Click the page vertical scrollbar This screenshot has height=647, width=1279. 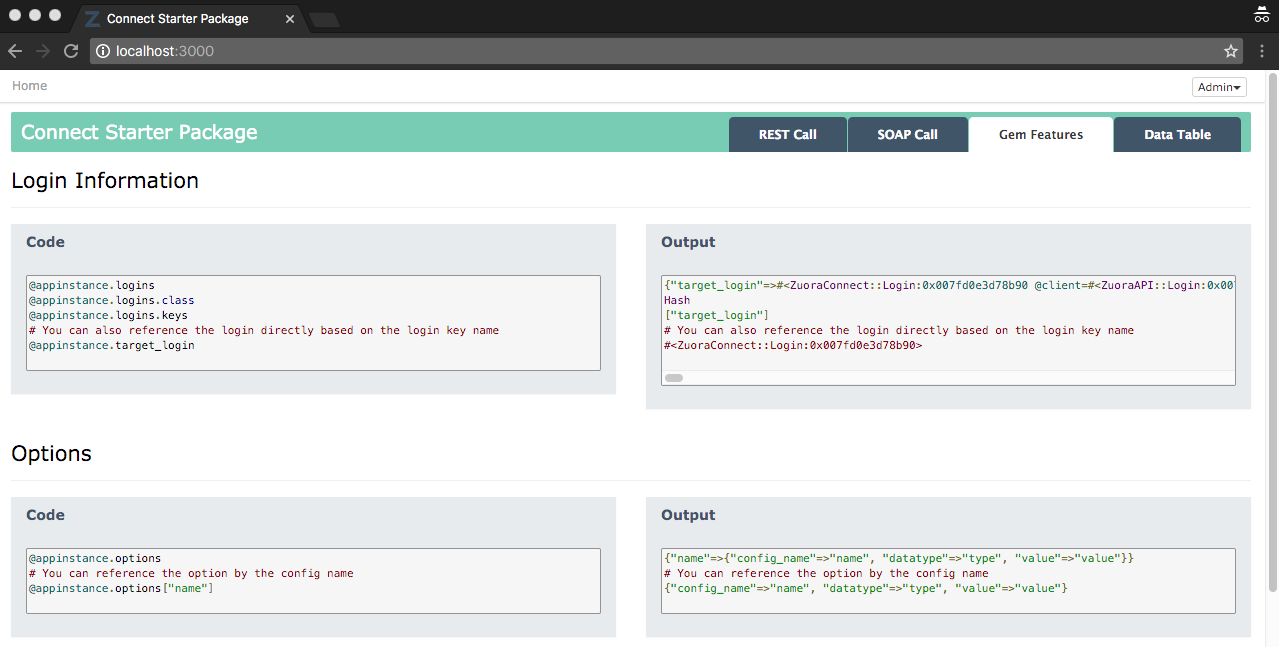1272,330
